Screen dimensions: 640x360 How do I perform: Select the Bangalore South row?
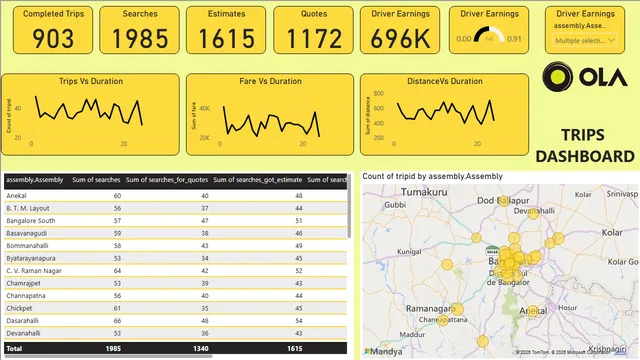[x=176, y=221]
